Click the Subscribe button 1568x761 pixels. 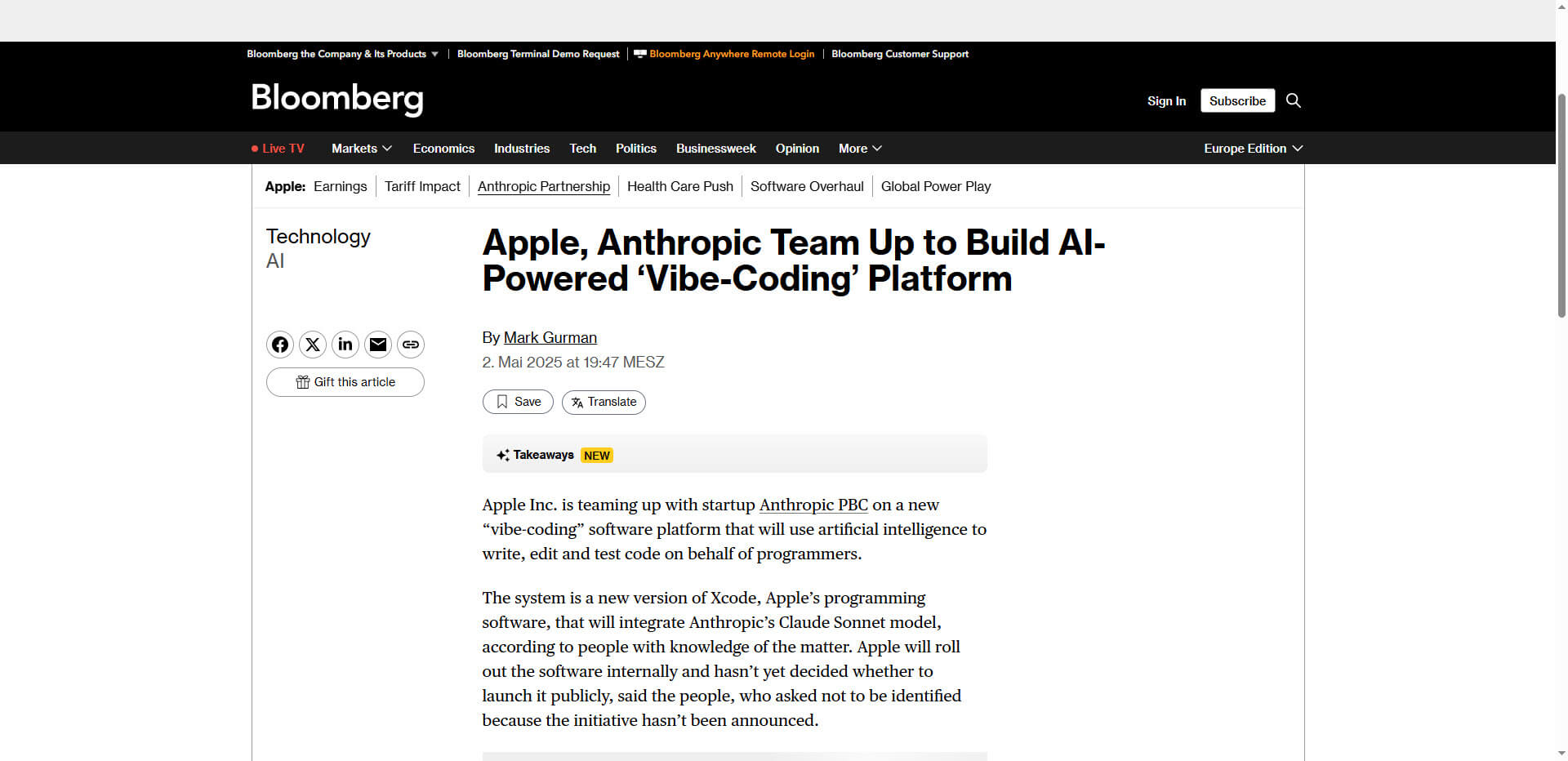[x=1236, y=100]
